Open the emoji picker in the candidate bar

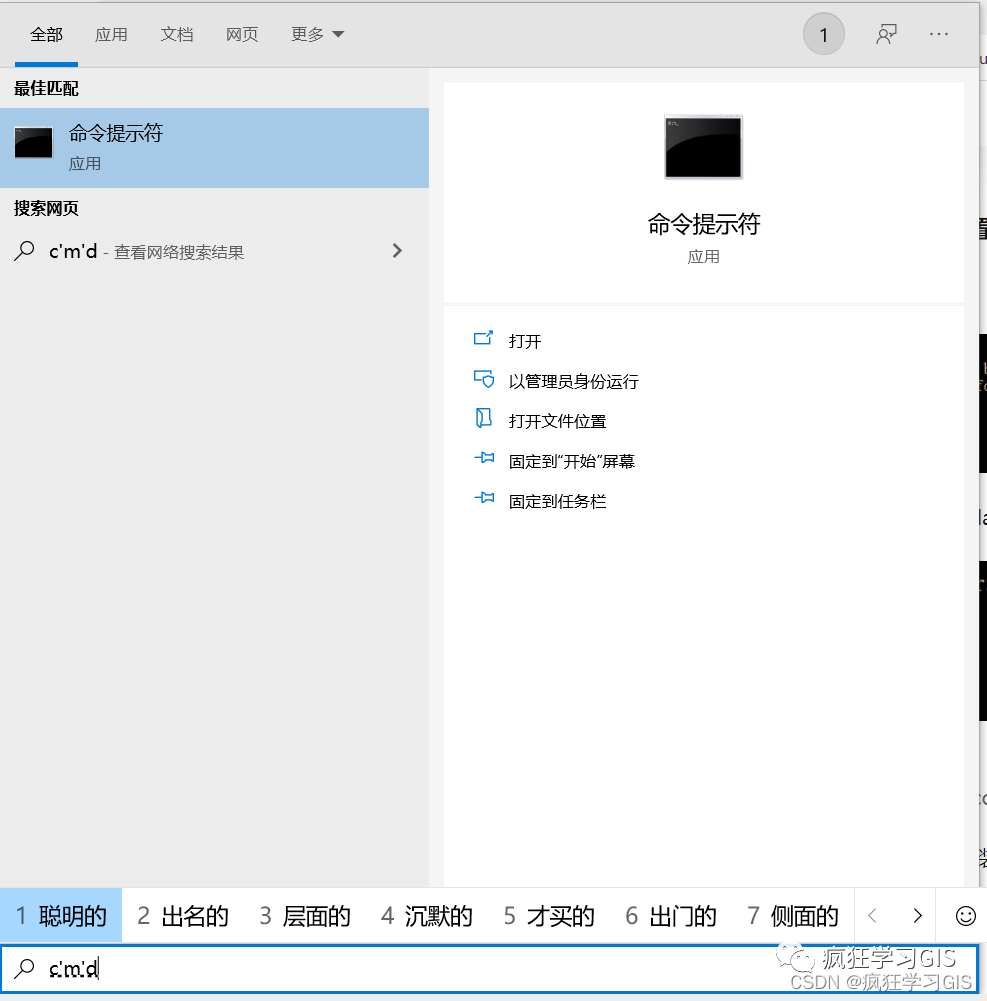click(x=964, y=915)
